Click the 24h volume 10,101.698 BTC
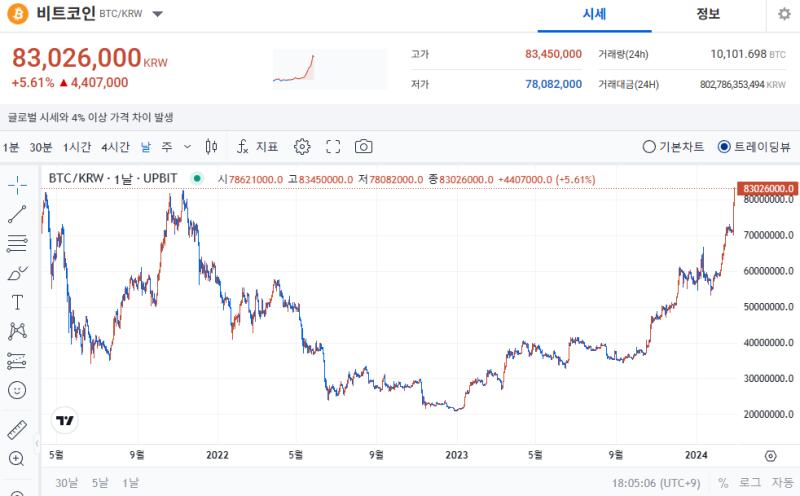The height and width of the screenshot is (496, 800). tap(748, 54)
